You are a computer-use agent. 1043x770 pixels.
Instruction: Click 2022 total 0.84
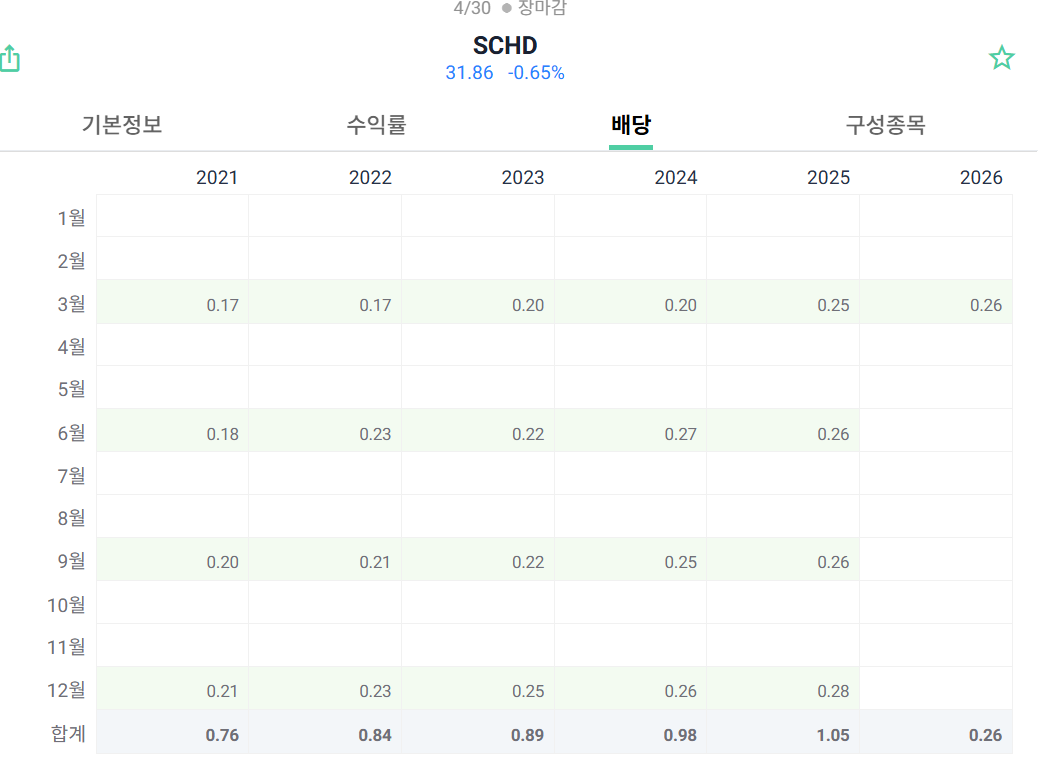tap(375, 735)
